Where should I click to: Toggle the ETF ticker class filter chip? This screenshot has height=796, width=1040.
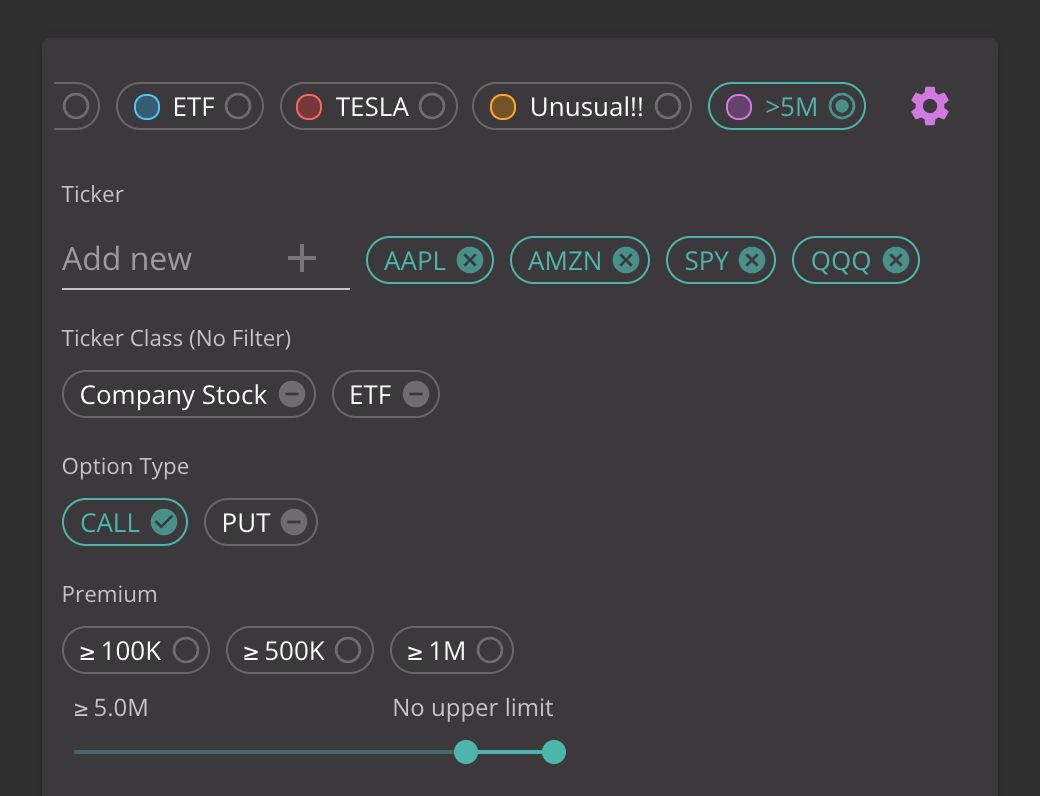385,394
